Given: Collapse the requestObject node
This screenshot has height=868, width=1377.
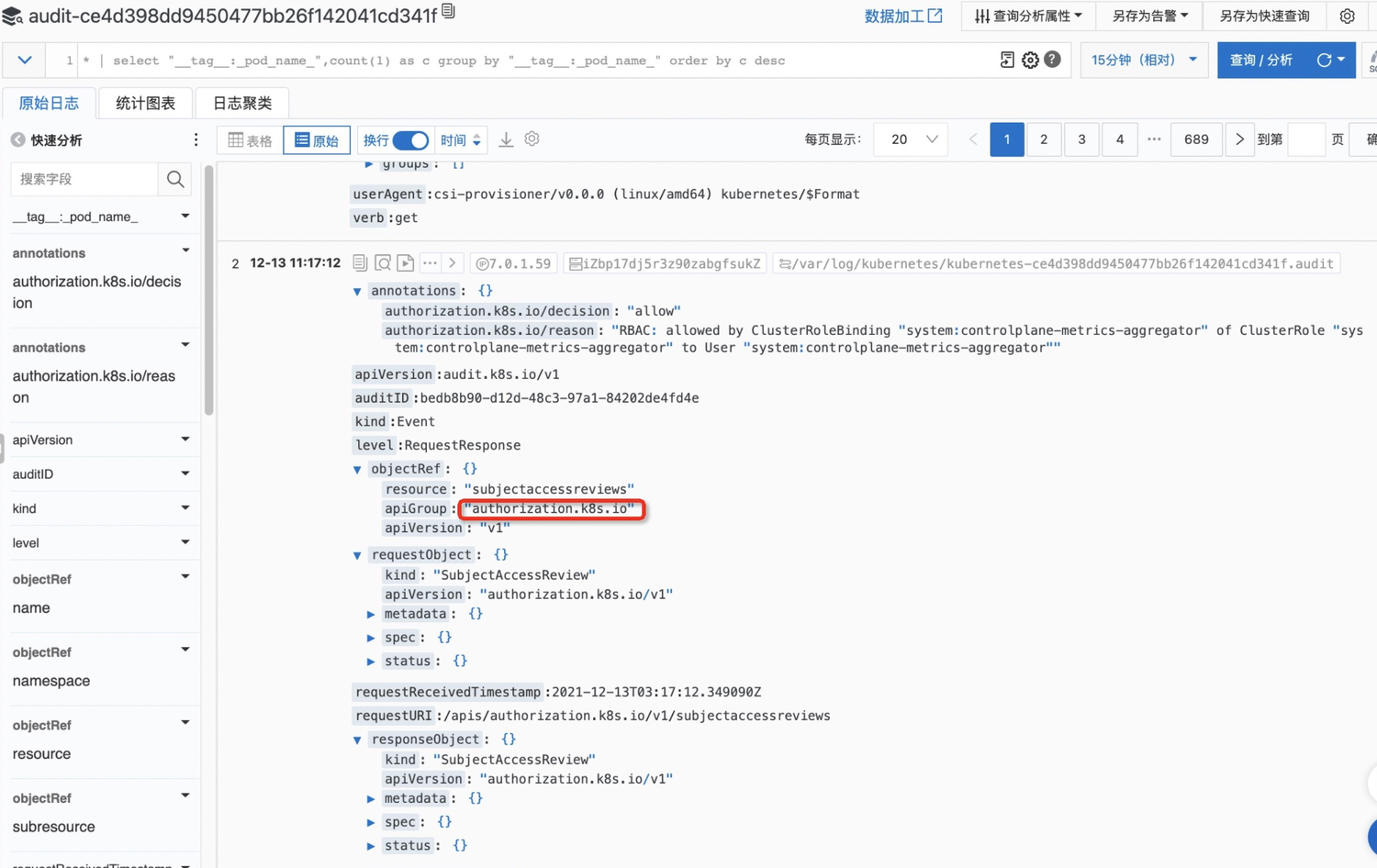Looking at the screenshot, I should pos(357,555).
